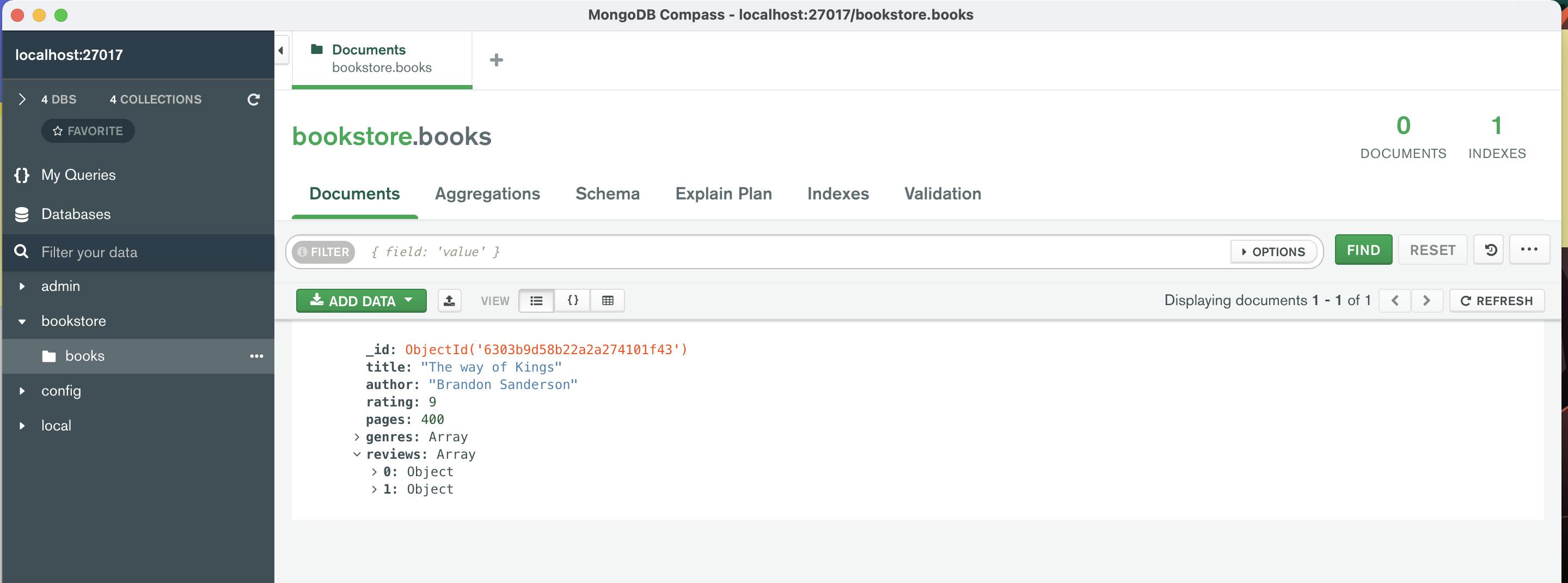Expand reviews item 0 Object

tap(373, 472)
